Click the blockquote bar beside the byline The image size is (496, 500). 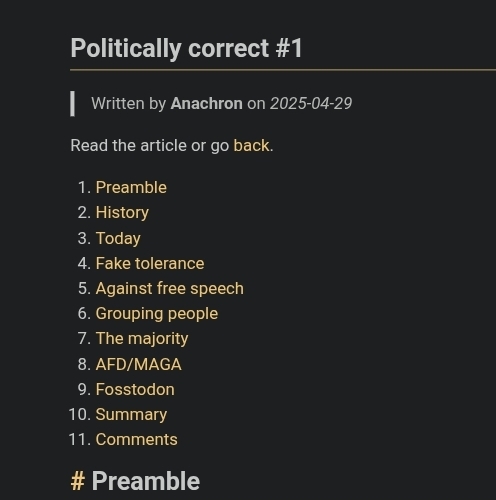tap(72, 104)
